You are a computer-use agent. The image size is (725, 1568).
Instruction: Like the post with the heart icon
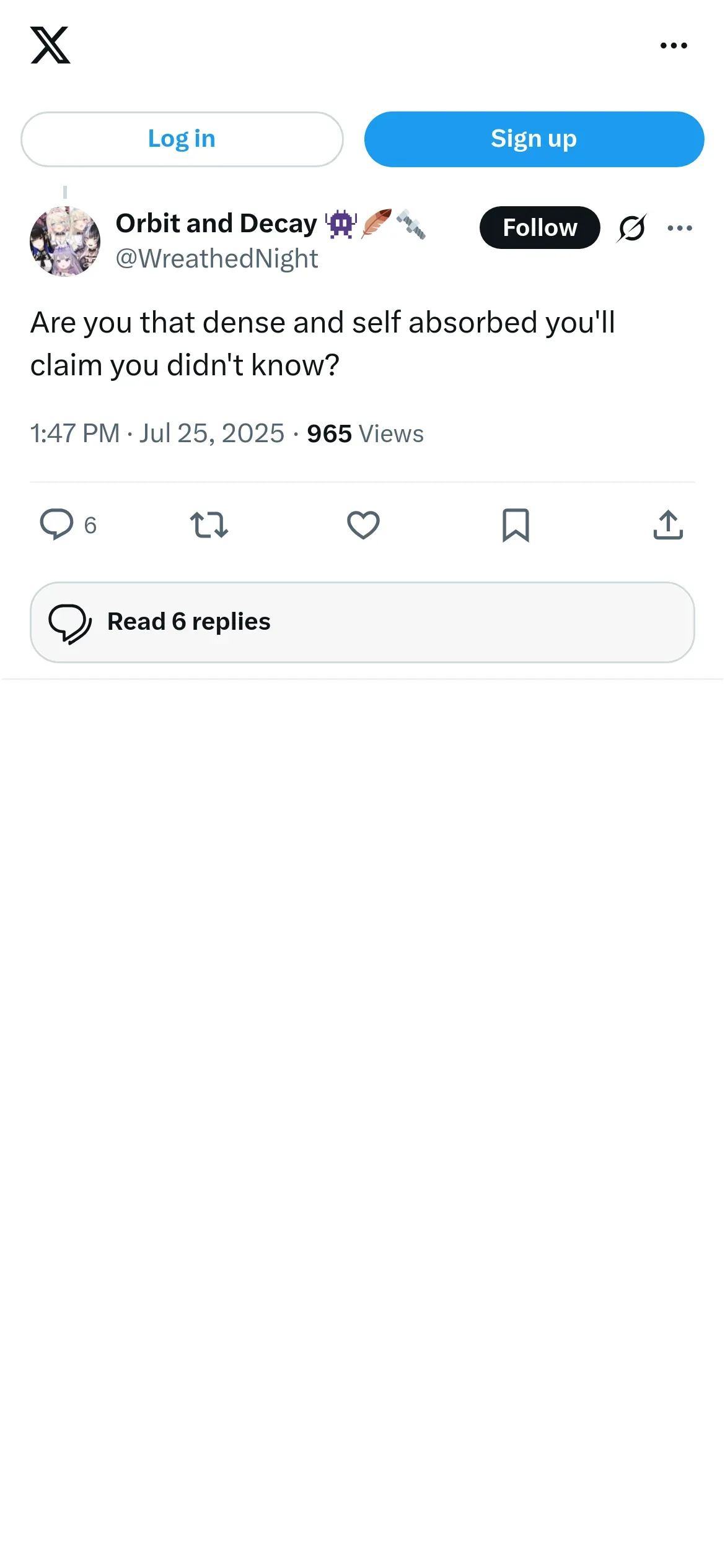pyautogui.click(x=363, y=525)
